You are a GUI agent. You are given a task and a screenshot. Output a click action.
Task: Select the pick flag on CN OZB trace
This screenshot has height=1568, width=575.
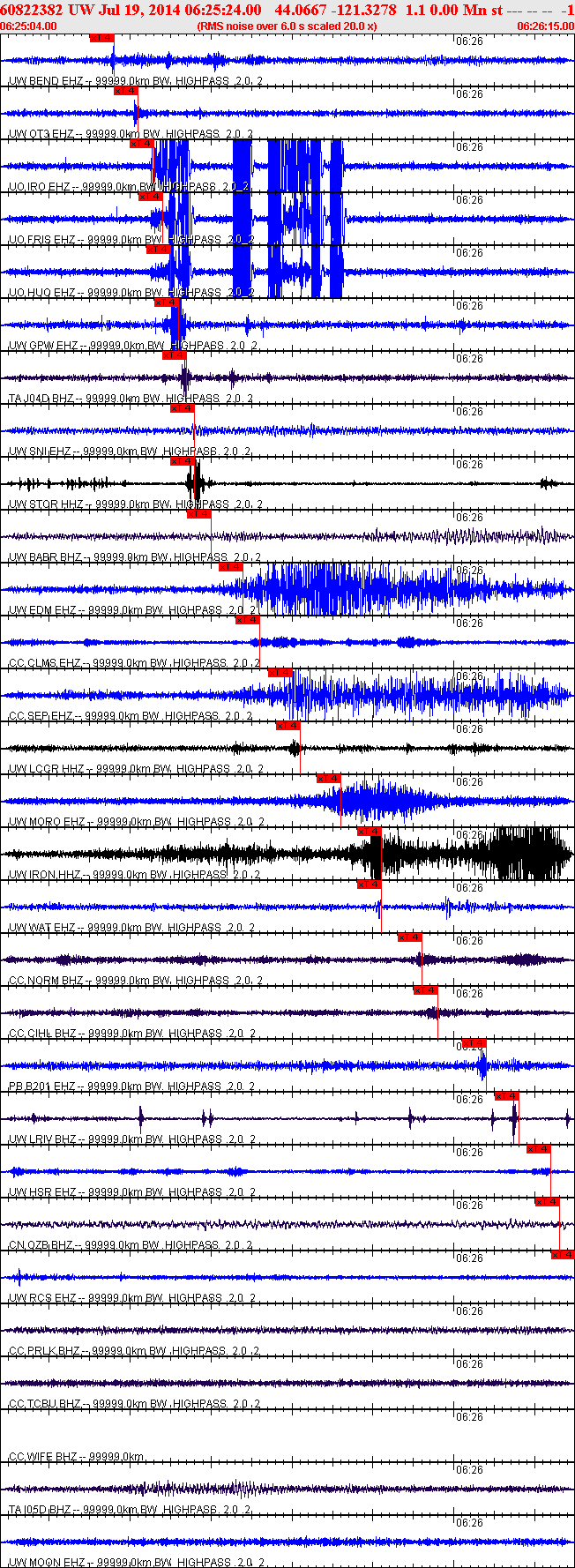[x=547, y=1202]
